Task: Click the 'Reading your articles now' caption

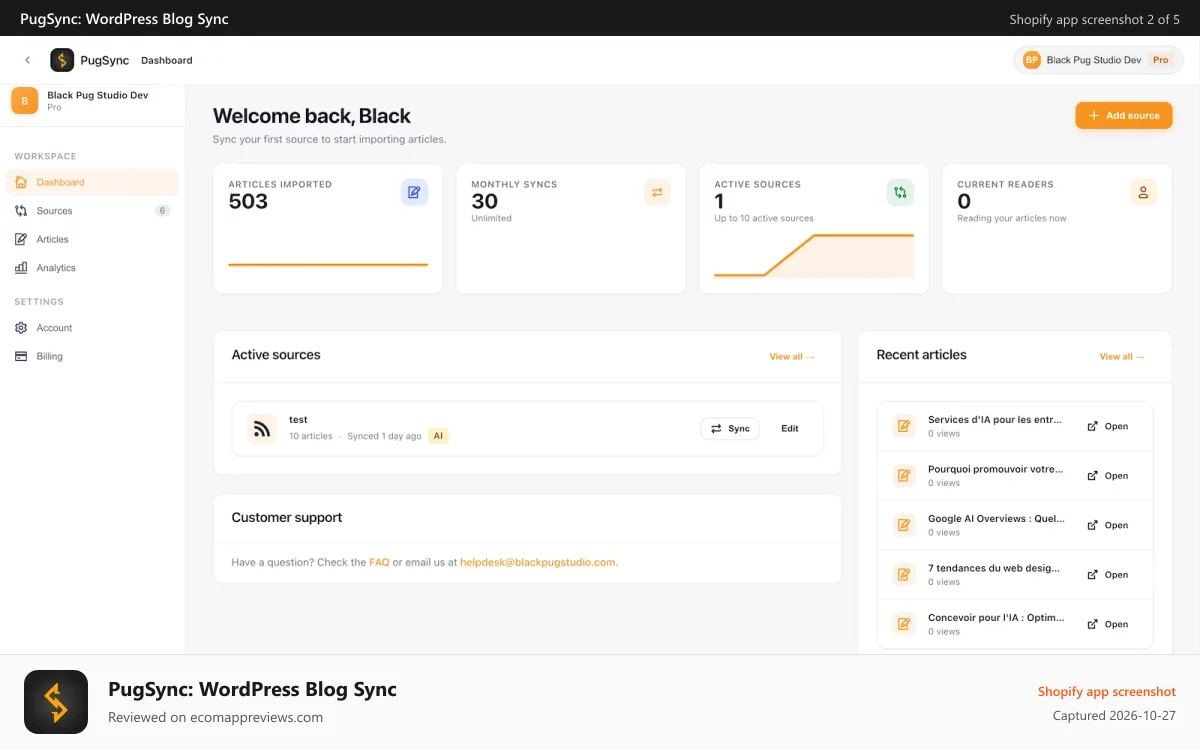Action: point(1012,218)
